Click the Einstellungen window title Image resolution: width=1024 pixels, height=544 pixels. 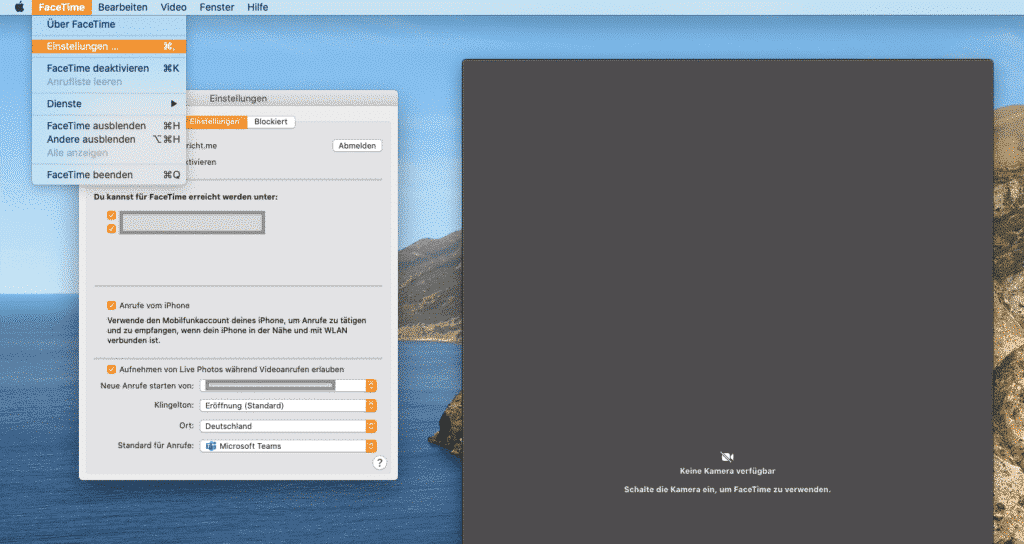[238, 99]
